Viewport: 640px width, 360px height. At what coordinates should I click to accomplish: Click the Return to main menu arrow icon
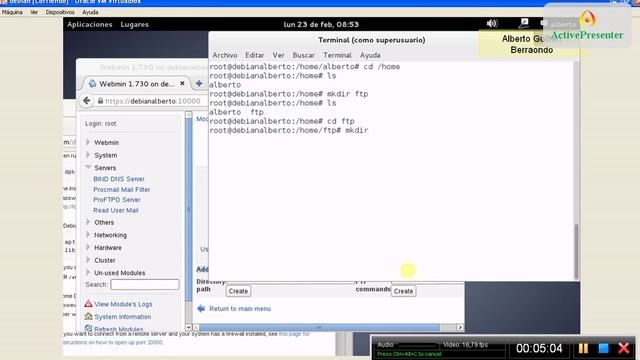pyautogui.click(x=201, y=309)
